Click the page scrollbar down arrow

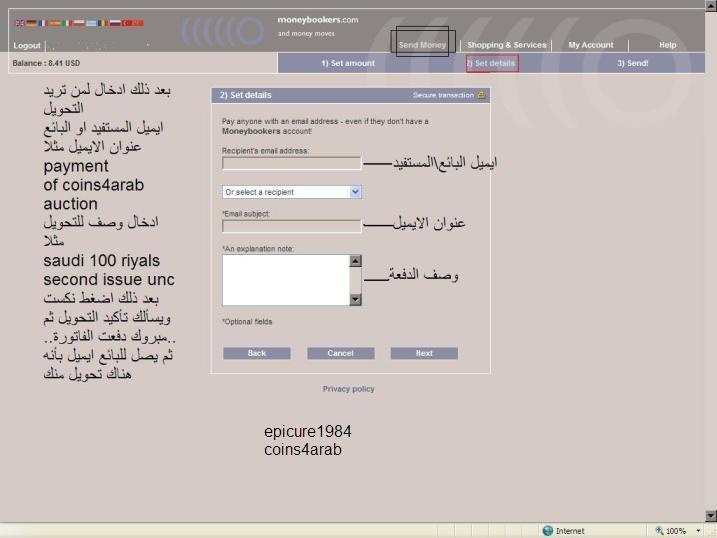coord(711,516)
